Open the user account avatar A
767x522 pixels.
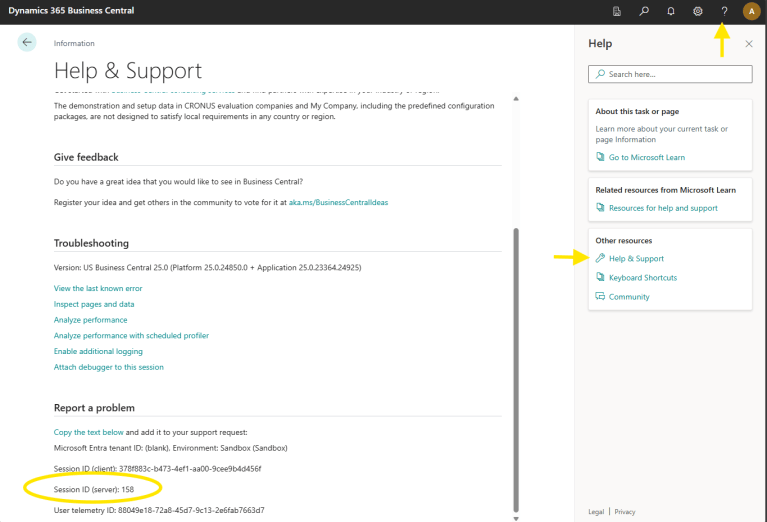751,11
